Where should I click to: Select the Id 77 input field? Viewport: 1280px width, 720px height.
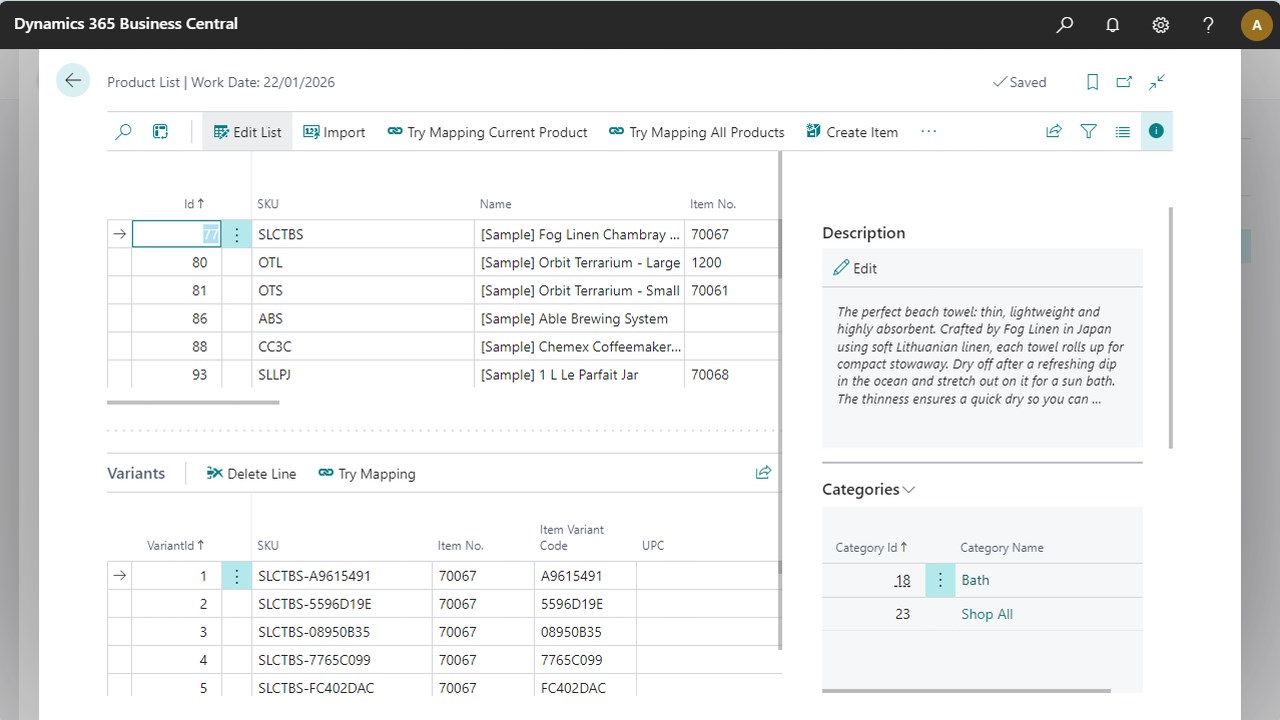pyautogui.click(x=176, y=235)
